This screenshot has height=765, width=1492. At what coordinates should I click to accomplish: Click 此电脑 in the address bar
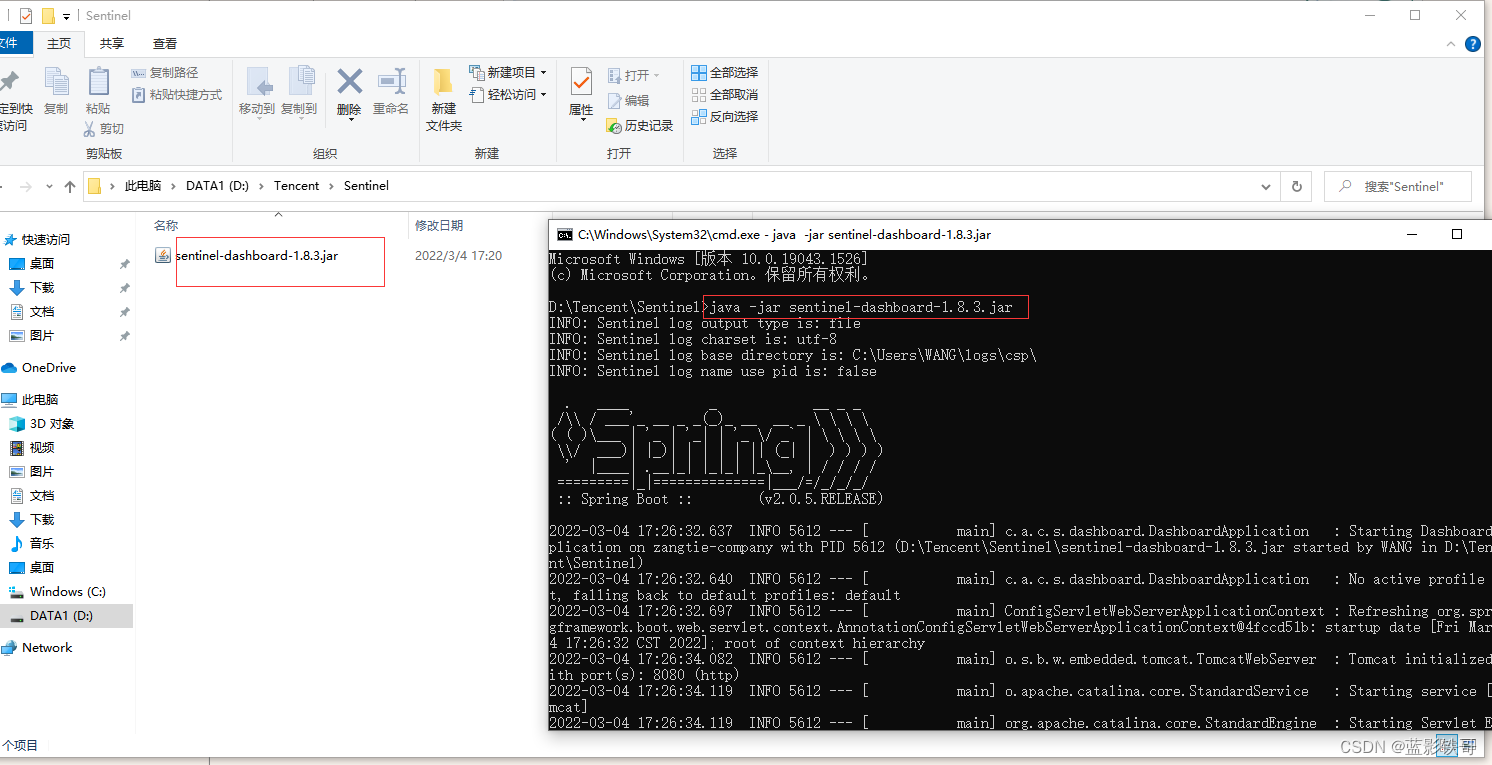[143, 186]
